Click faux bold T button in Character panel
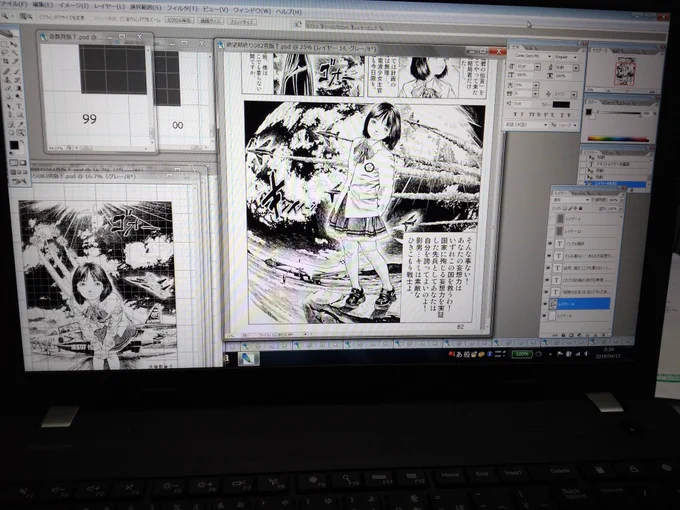This screenshot has width=680, height=510. [515, 114]
